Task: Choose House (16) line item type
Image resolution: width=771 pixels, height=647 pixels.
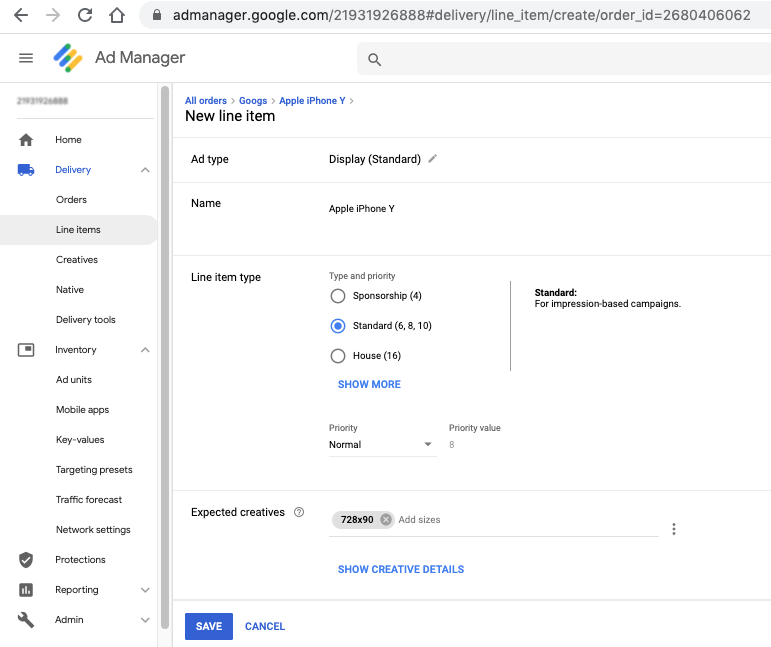Action: [x=338, y=356]
